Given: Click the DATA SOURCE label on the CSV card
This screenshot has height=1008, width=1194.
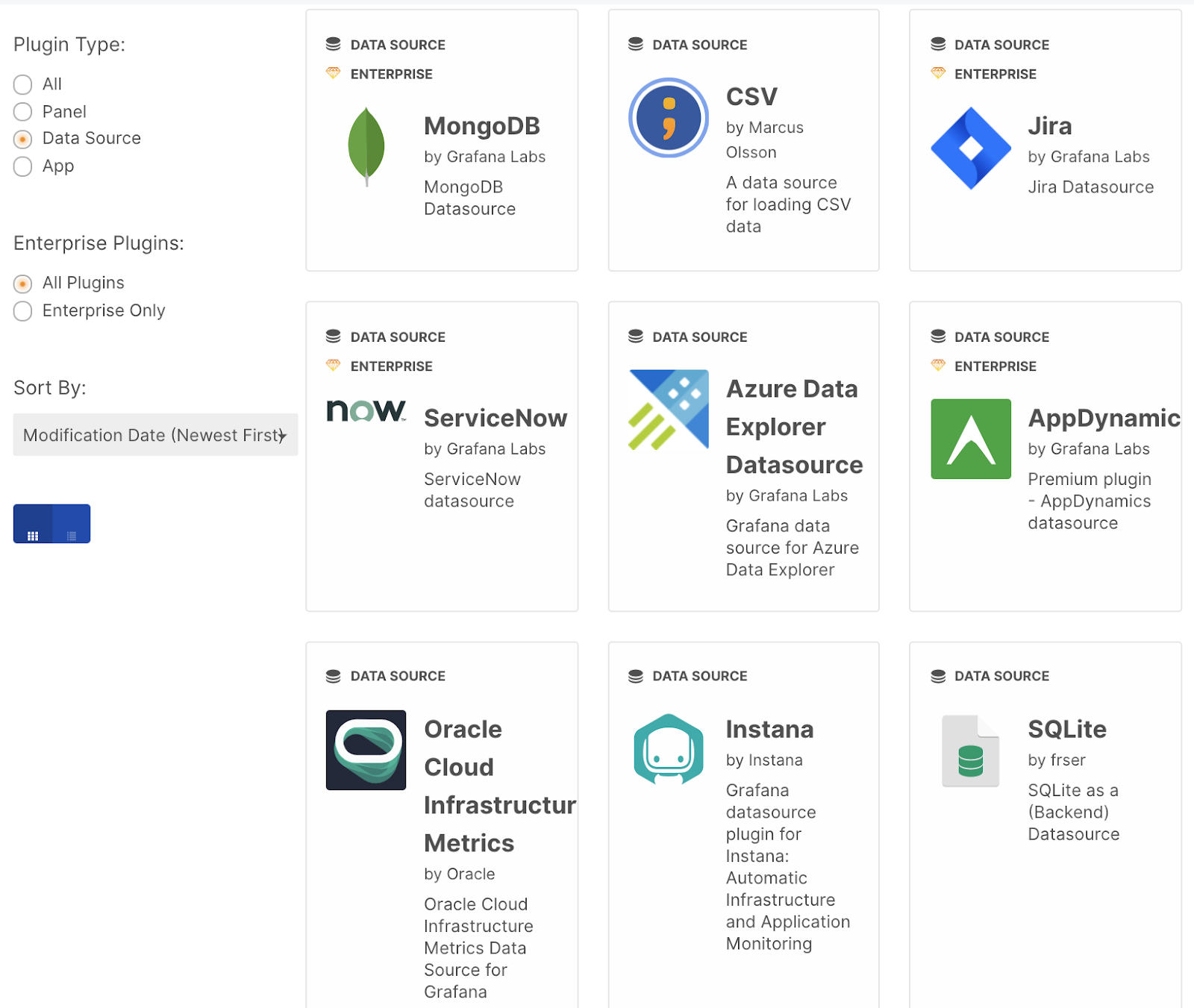Looking at the screenshot, I should tap(700, 45).
